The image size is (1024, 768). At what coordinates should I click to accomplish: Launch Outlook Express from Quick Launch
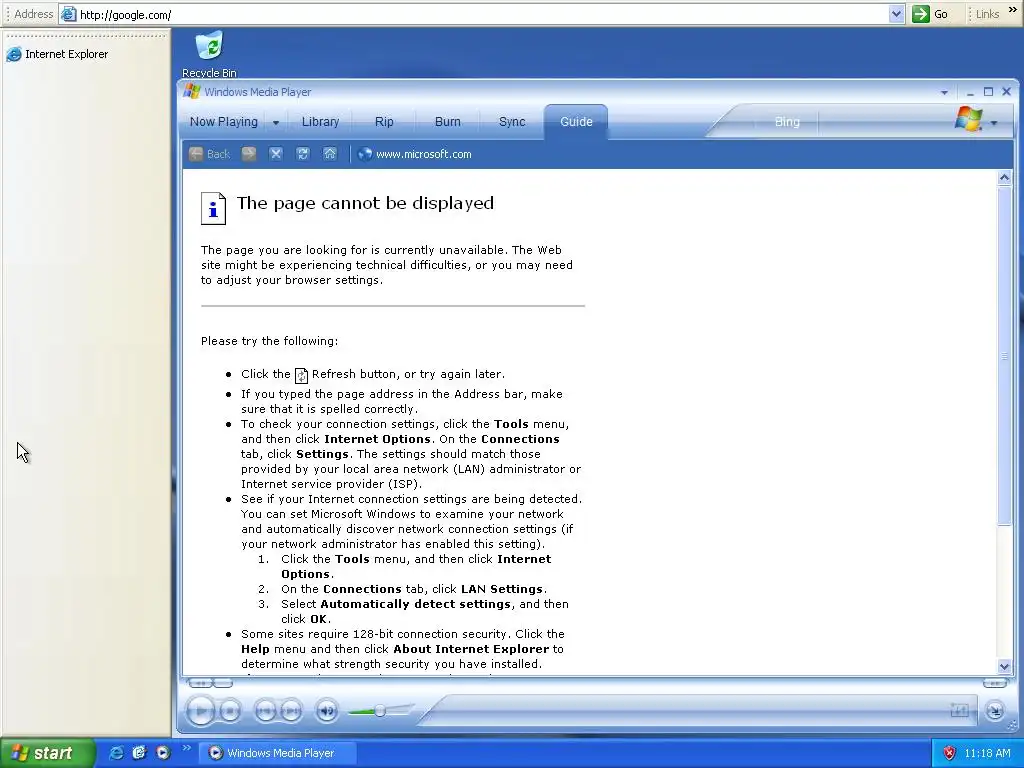pos(139,753)
